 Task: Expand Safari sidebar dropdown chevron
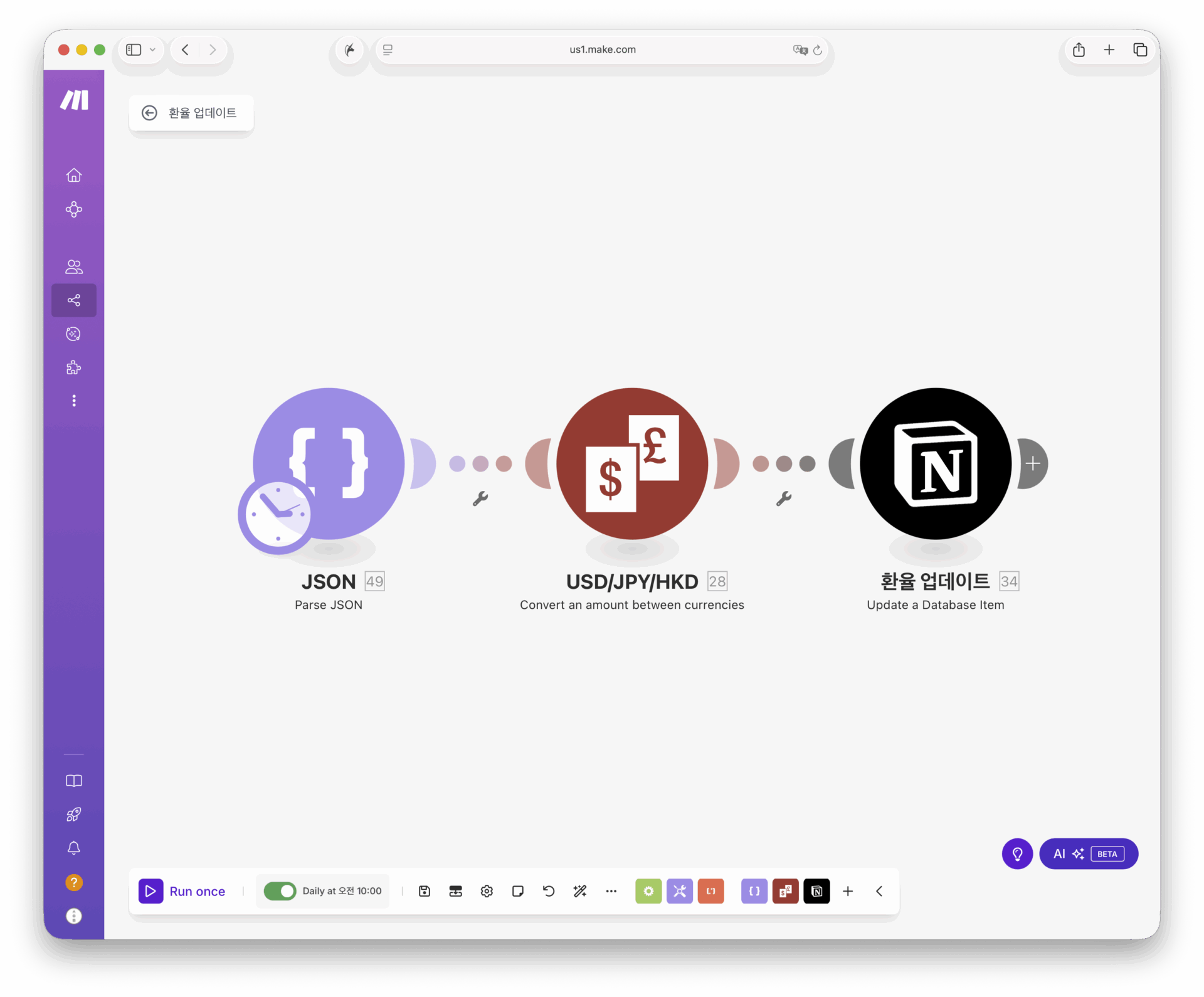coord(152,50)
